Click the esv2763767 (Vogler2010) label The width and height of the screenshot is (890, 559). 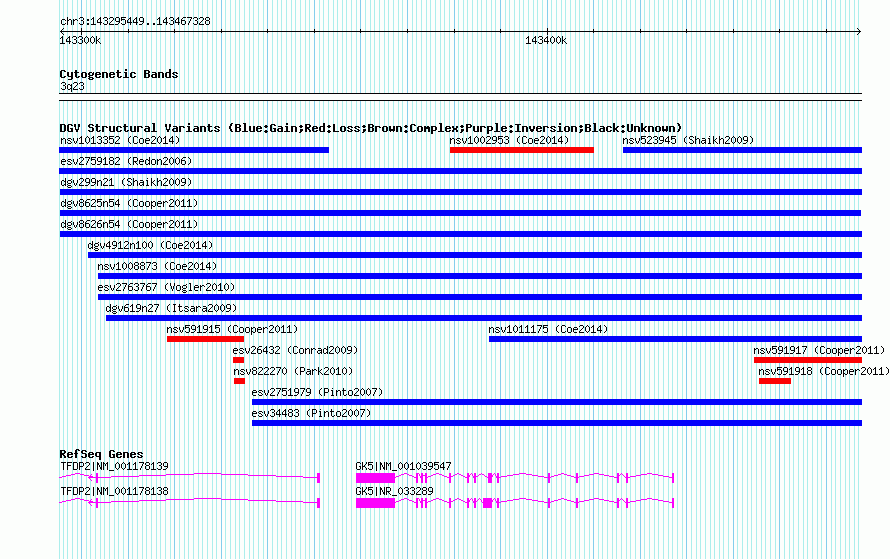click(x=166, y=287)
